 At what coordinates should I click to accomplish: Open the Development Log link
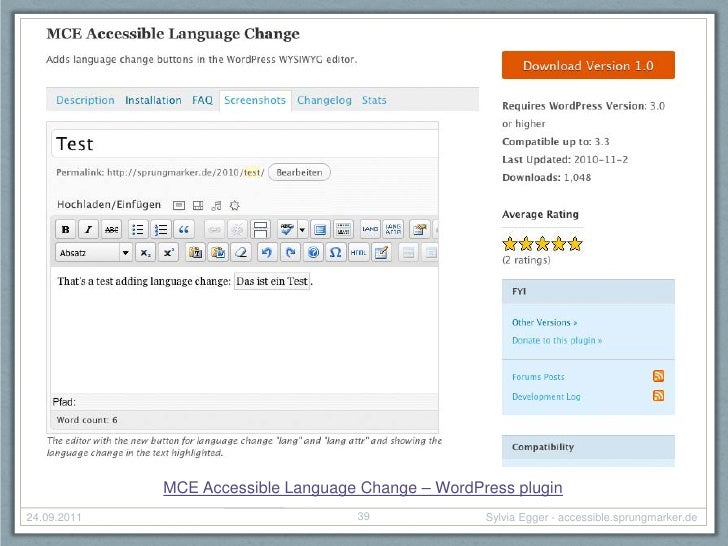point(546,396)
